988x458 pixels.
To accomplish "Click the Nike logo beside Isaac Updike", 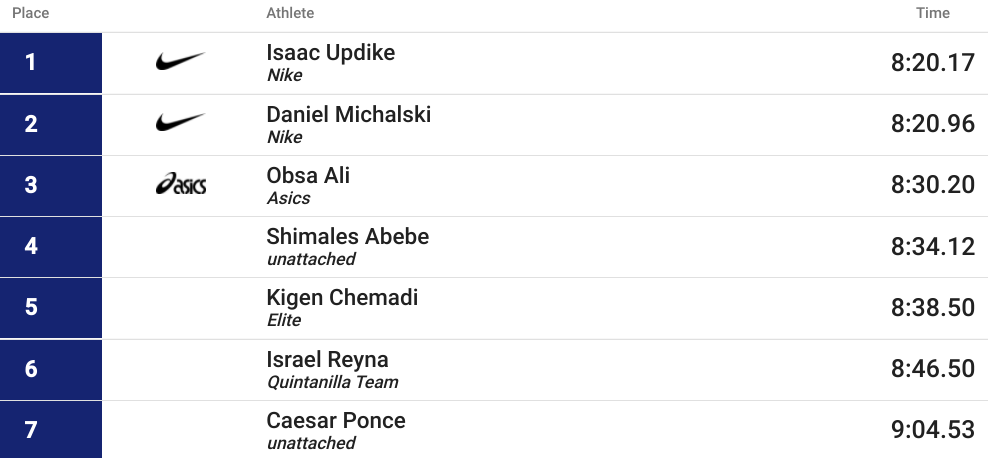I will (x=180, y=61).
